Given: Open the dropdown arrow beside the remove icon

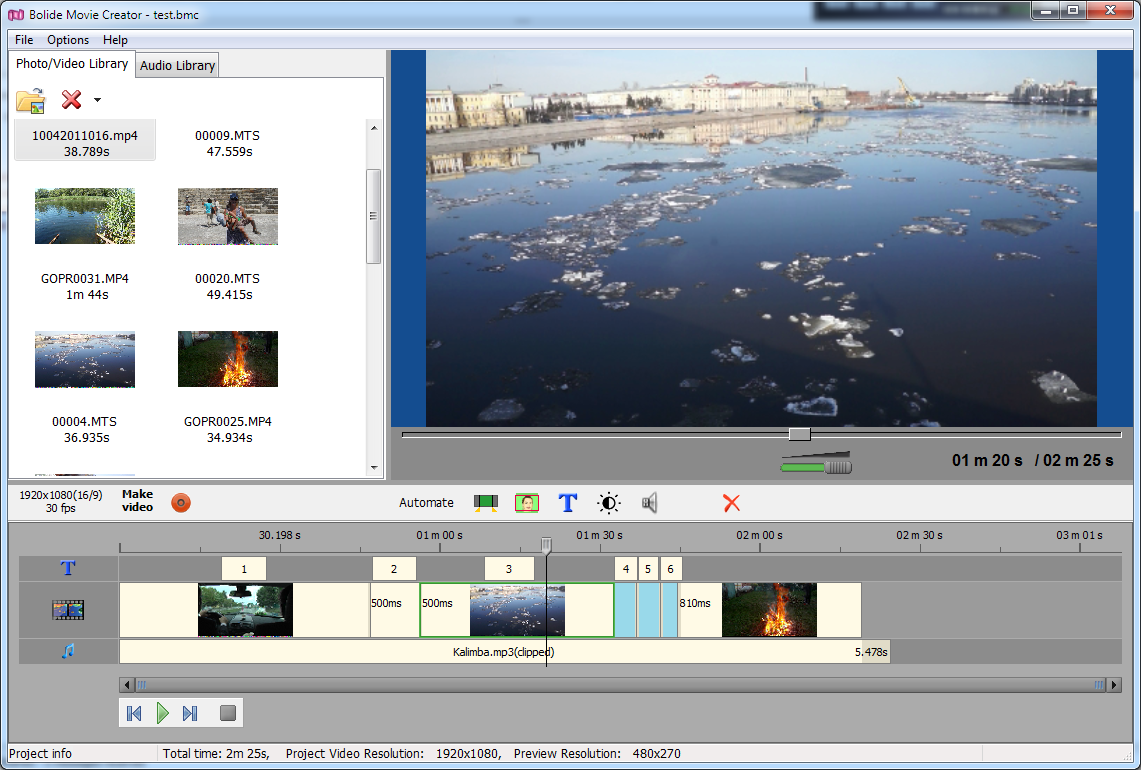Looking at the screenshot, I should (x=97, y=100).
